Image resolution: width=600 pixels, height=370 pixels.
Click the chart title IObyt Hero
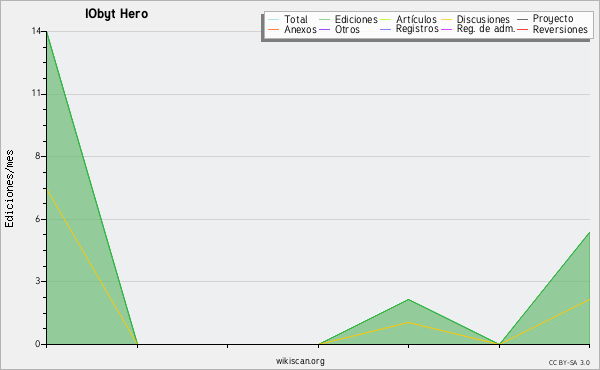click(x=116, y=14)
